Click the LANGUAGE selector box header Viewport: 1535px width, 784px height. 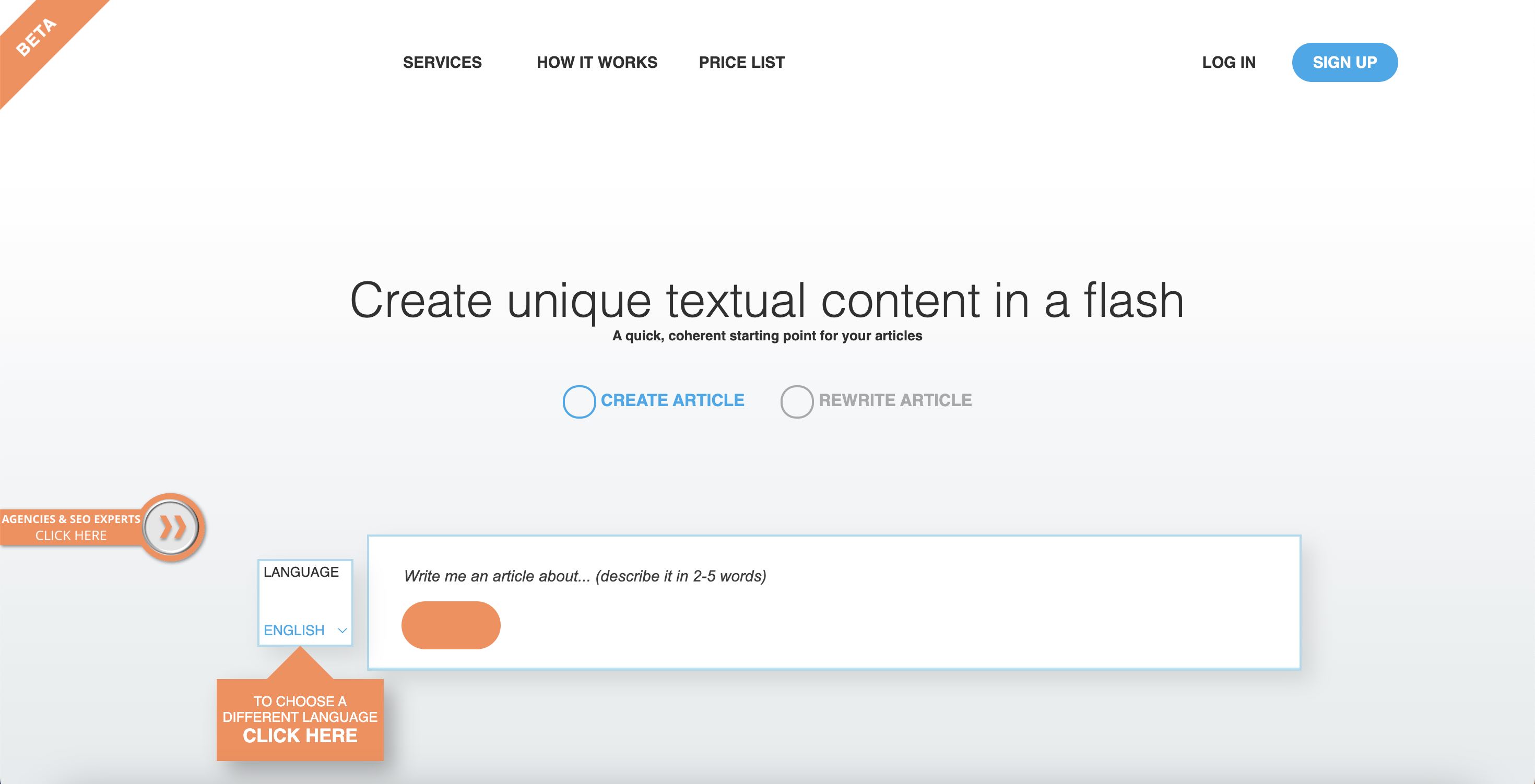click(x=301, y=572)
